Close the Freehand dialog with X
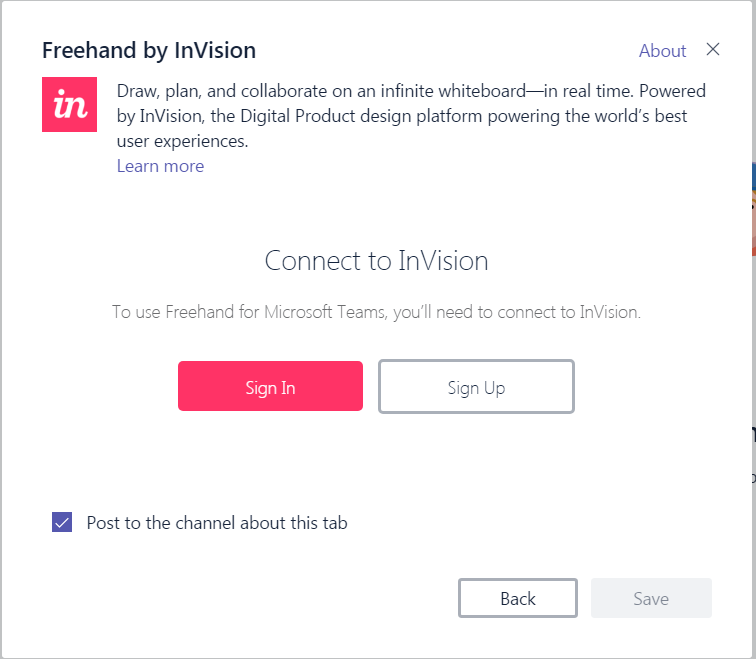 point(712,50)
